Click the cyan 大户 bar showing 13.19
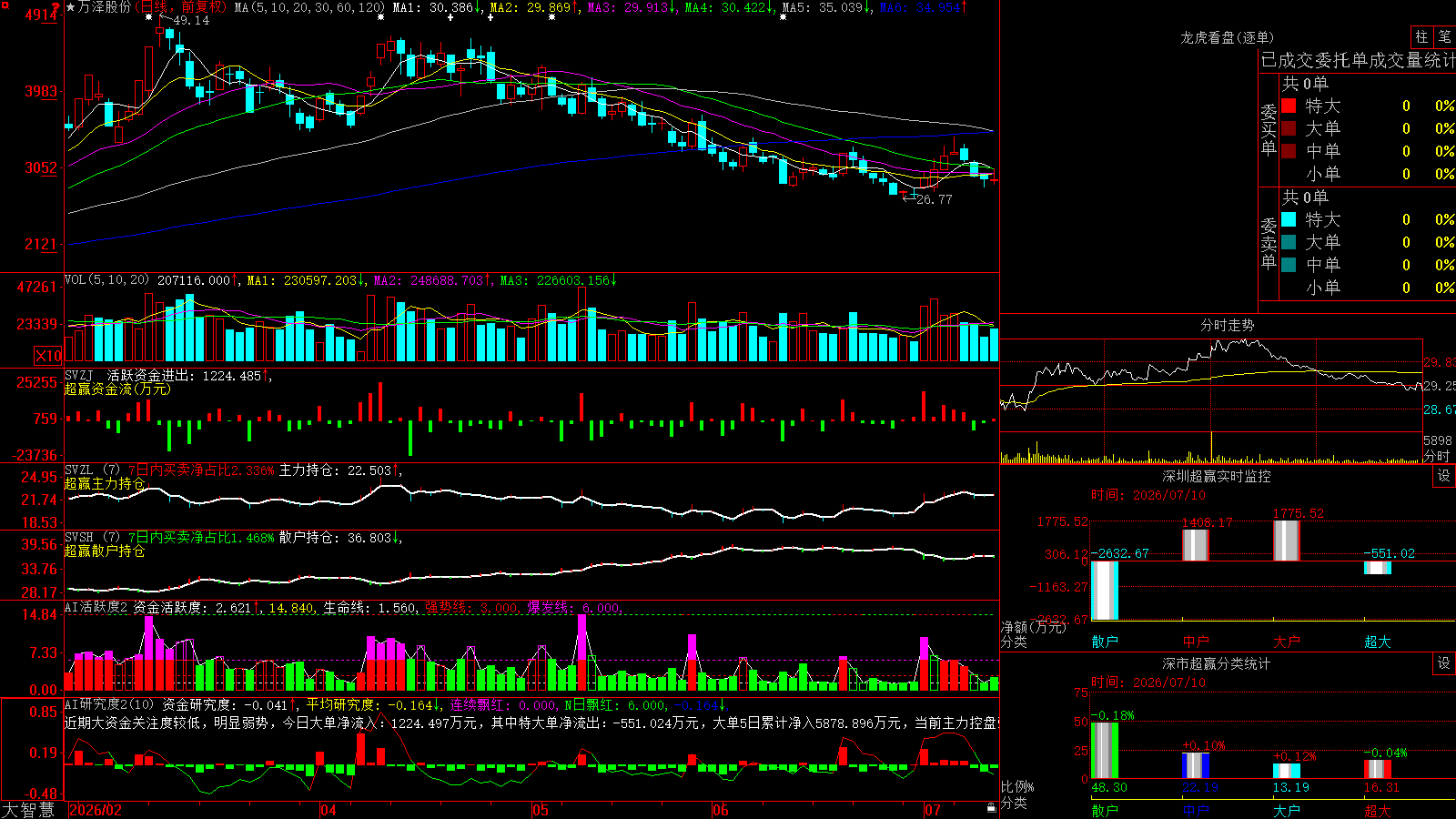 [1287, 771]
